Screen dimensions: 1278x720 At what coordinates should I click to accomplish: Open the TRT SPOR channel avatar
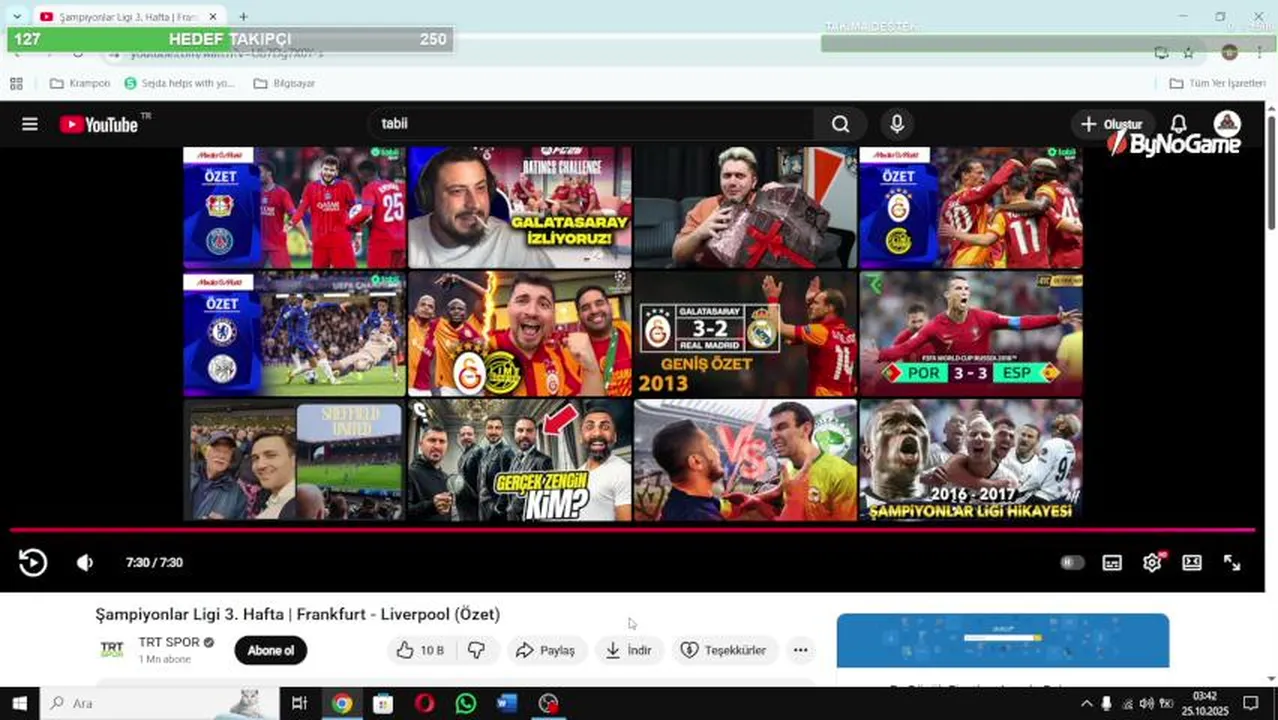click(x=112, y=650)
